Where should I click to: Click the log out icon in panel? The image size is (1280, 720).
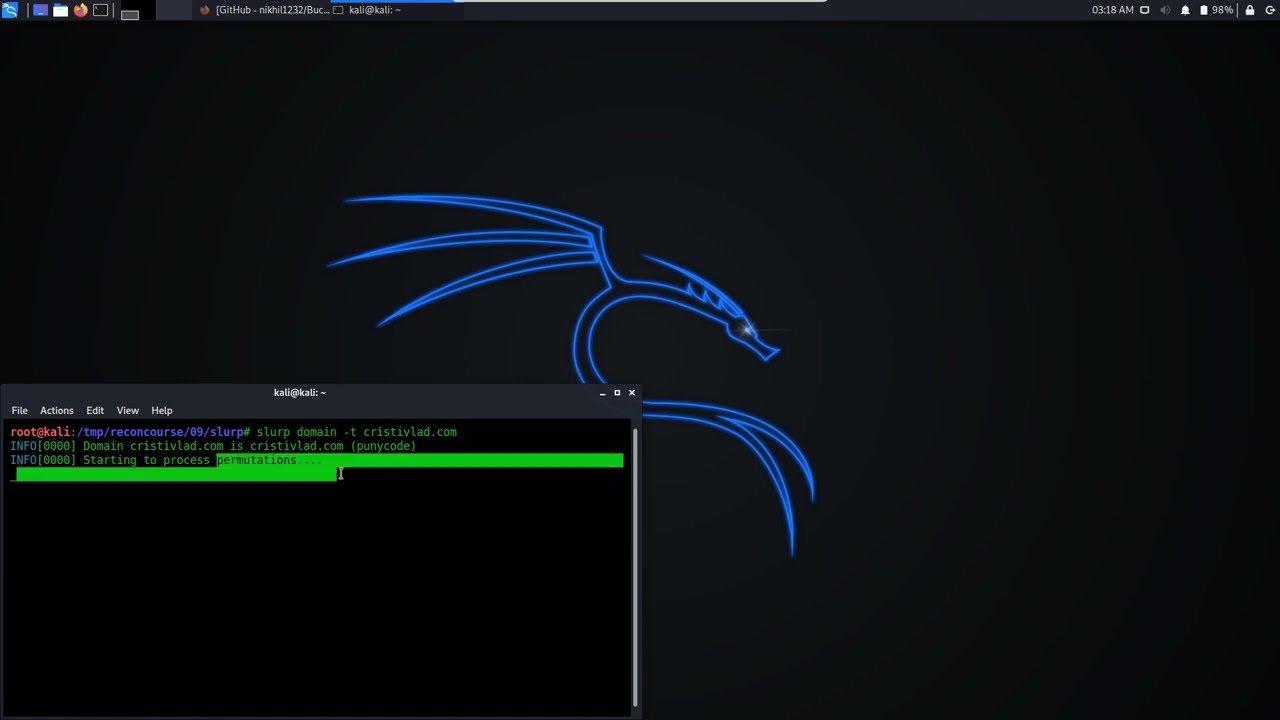tap(1269, 10)
